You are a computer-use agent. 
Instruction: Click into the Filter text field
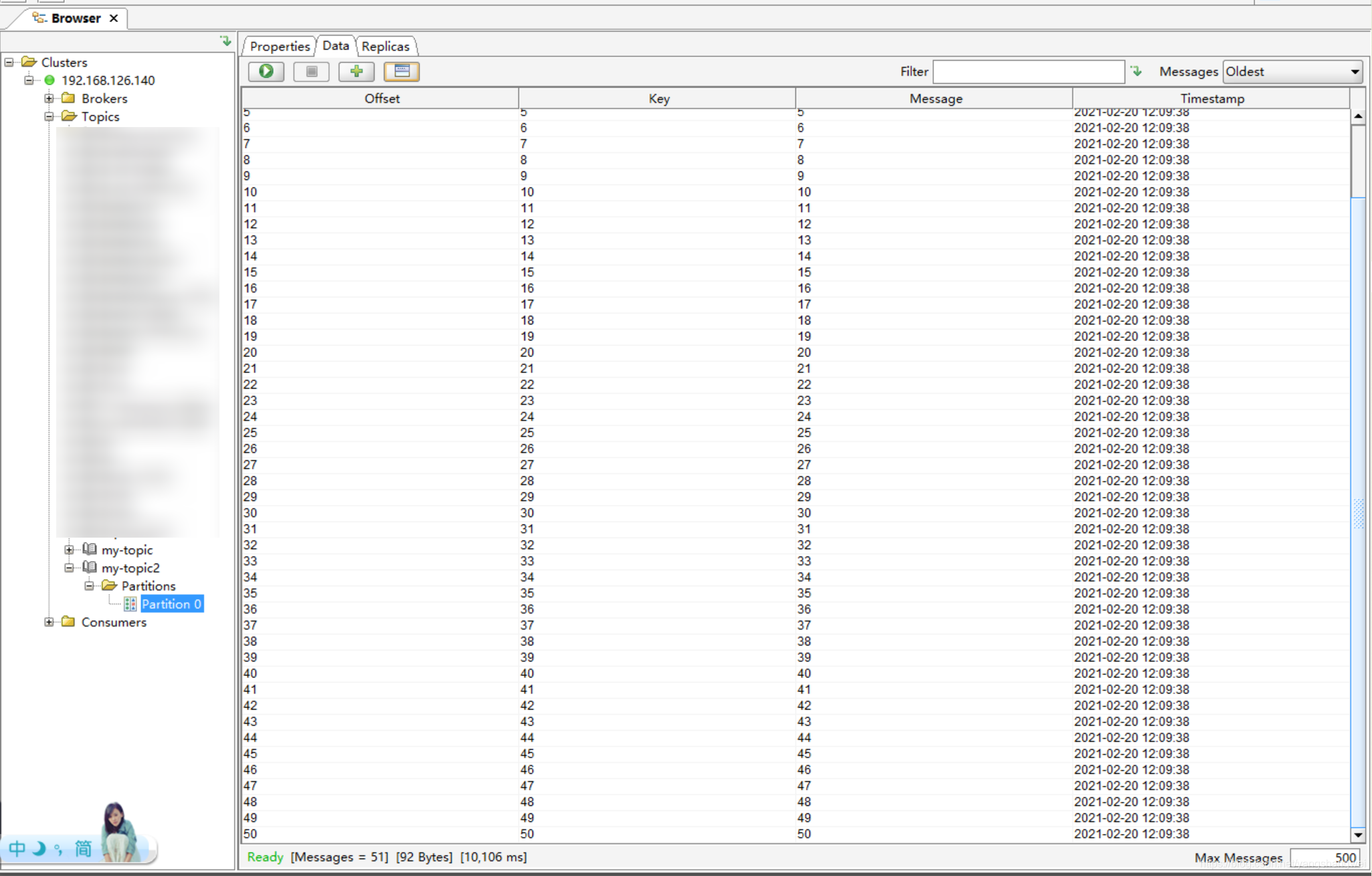click(1027, 72)
